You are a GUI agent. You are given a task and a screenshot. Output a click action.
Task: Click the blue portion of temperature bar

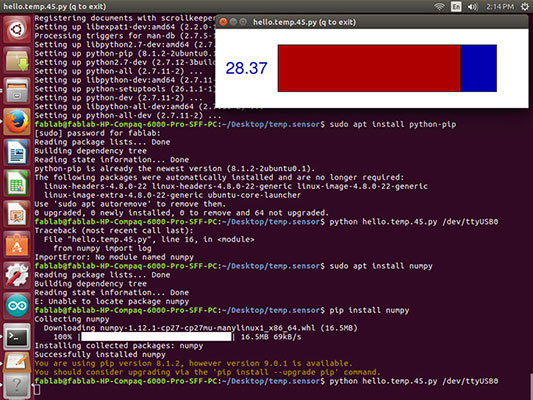click(x=478, y=68)
